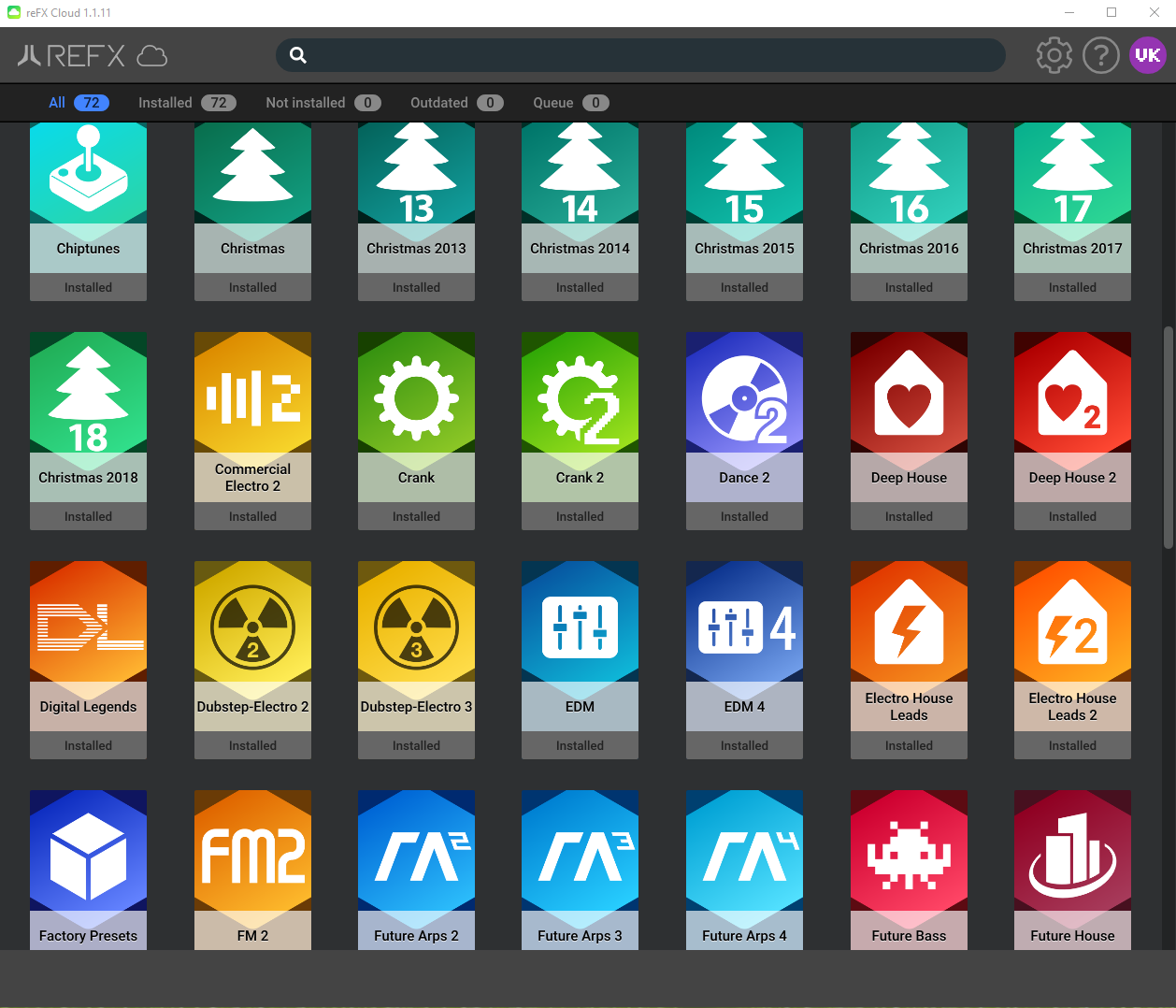The height and width of the screenshot is (1008, 1176).
Task: Click the Future Bass name label
Action: (909, 936)
